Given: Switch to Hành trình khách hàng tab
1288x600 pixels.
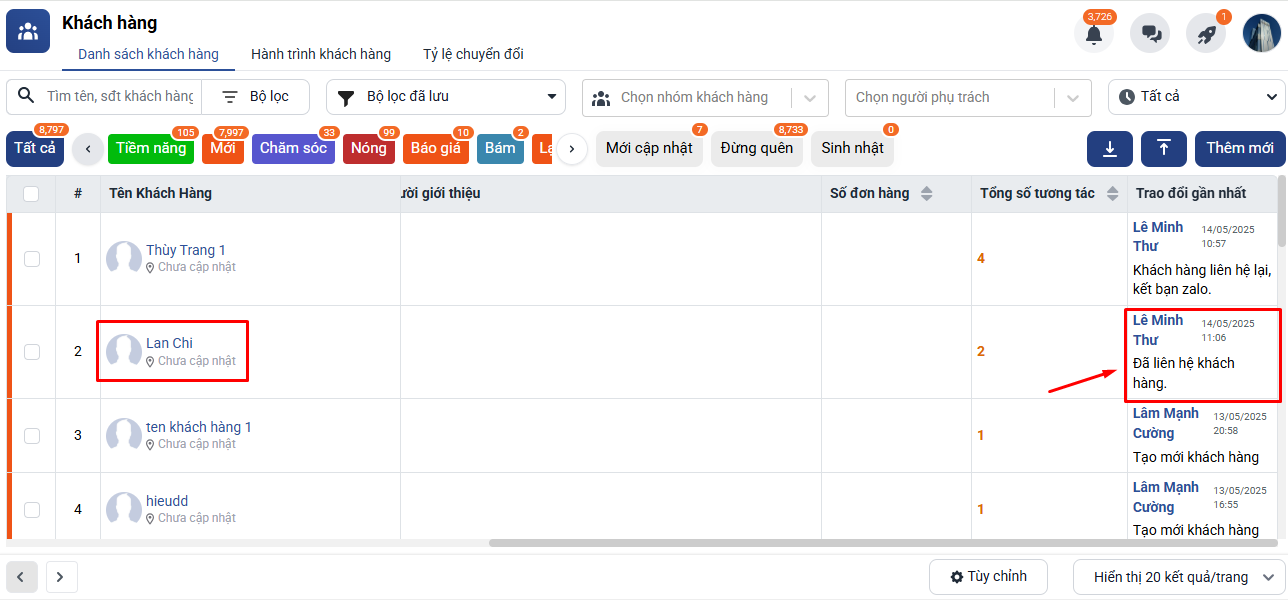Looking at the screenshot, I should pos(321,54).
